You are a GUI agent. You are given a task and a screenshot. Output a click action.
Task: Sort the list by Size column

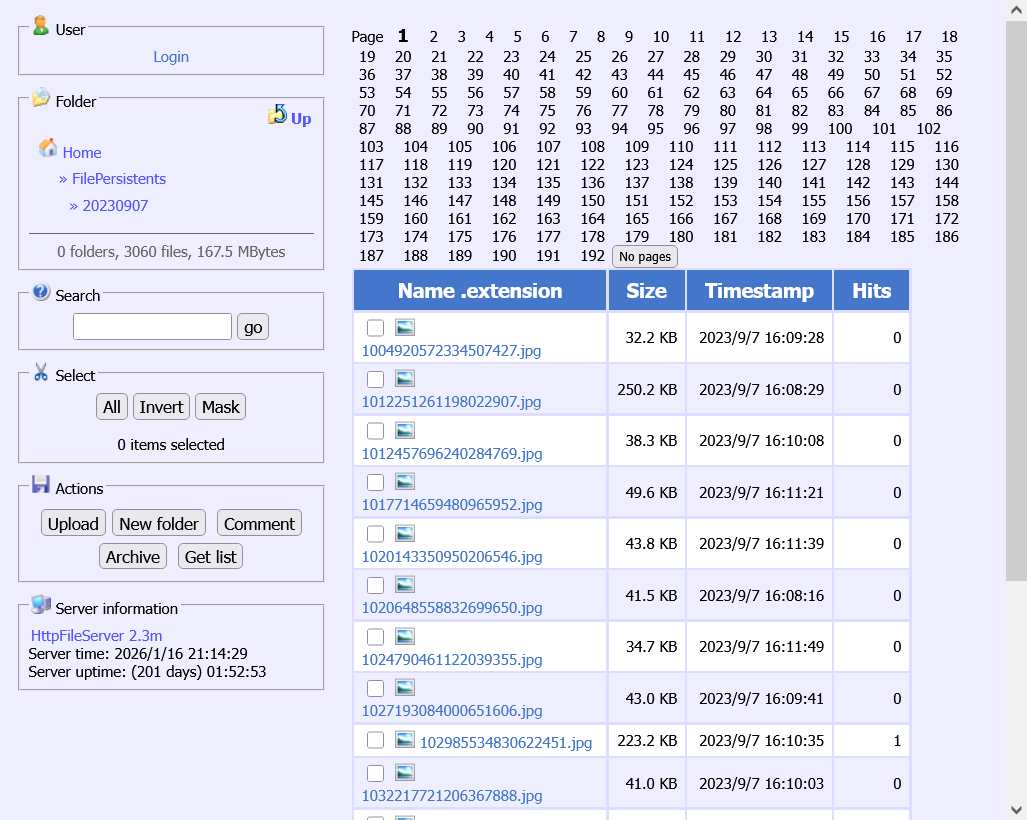tap(646, 291)
